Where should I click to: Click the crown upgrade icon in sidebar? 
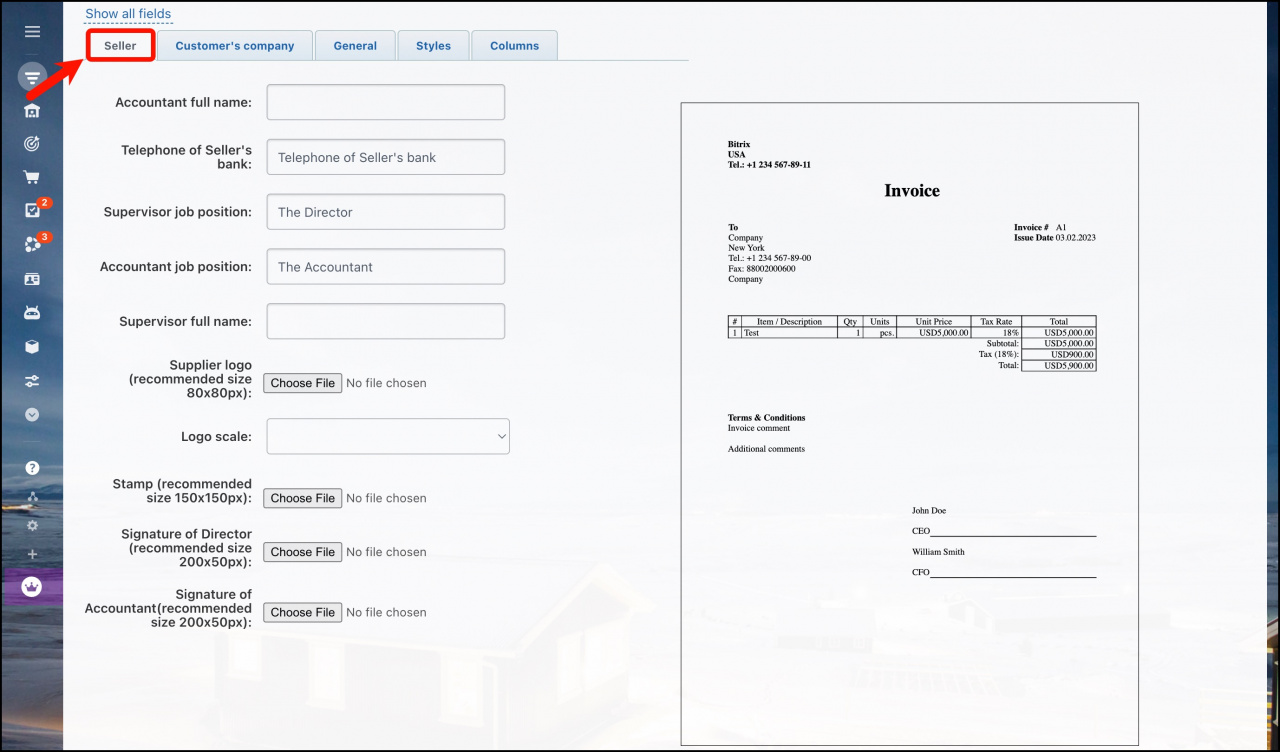click(x=32, y=587)
